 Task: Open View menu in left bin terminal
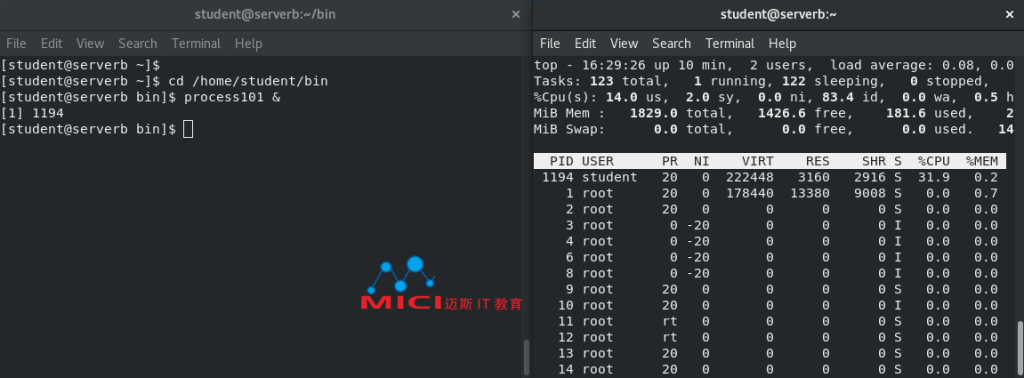pyautogui.click(x=90, y=44)
